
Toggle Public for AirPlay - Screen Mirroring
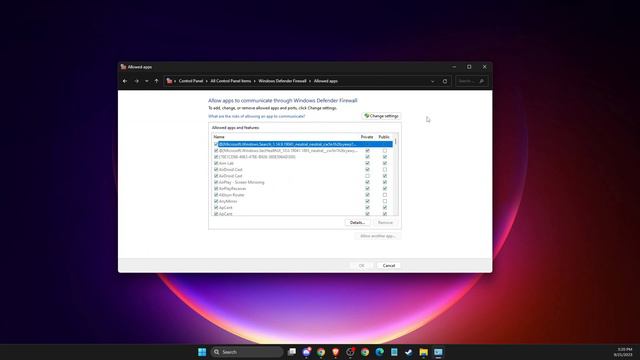tap(384, 182)
